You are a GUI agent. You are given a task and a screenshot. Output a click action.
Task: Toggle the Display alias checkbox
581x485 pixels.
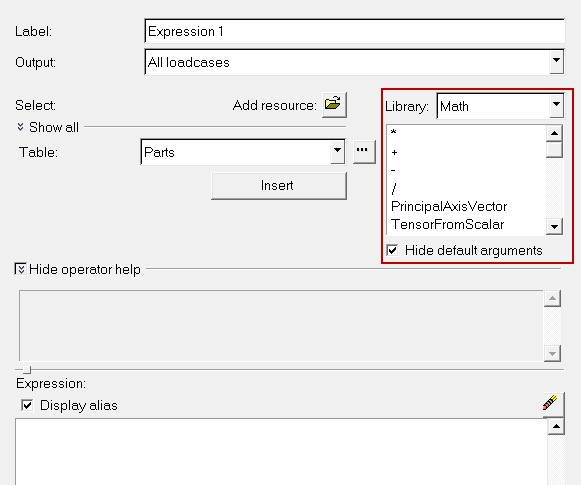tap(27, 405)
